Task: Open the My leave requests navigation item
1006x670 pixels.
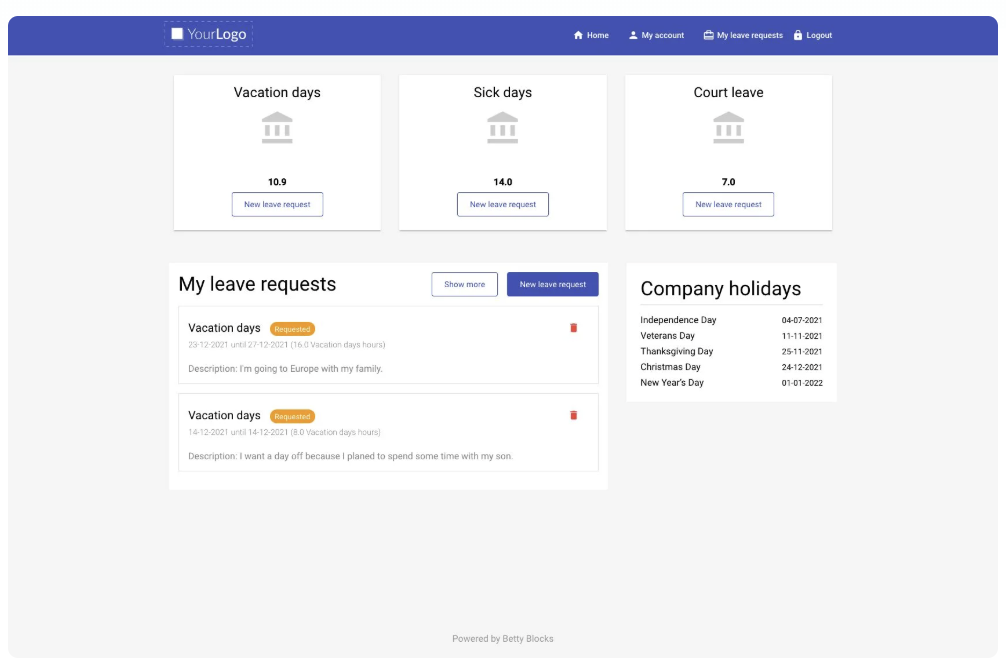Action: pyautogui.click(x=742, y=33)
